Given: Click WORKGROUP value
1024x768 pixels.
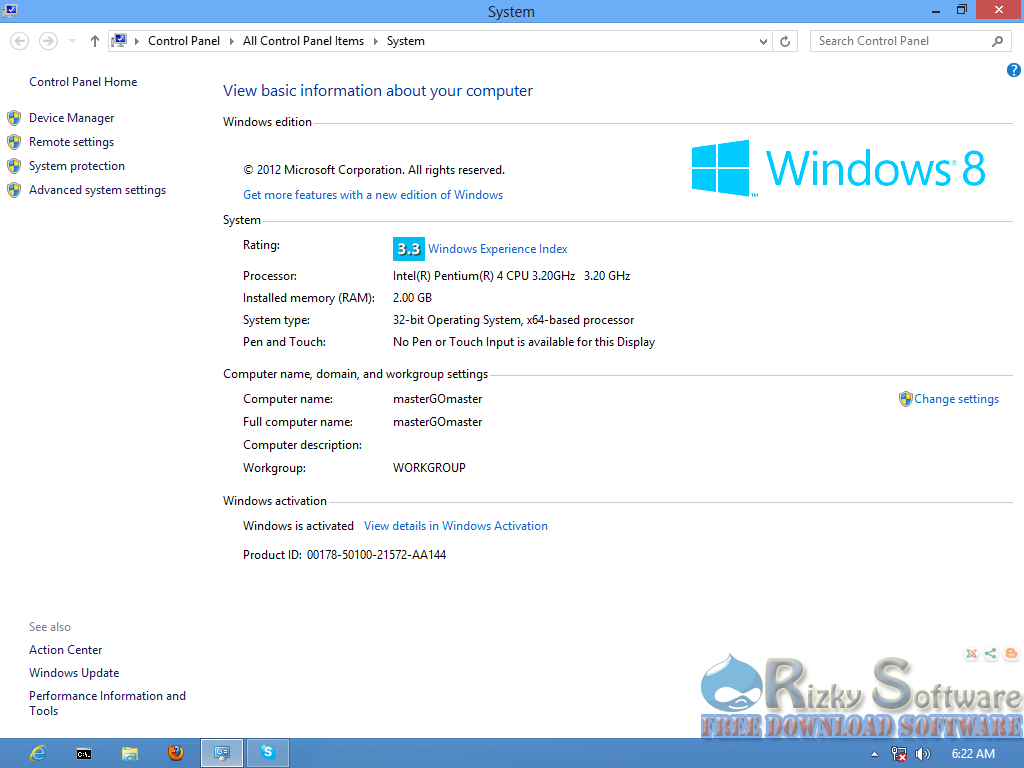Looking at the screenshot, I should (429, 468).
